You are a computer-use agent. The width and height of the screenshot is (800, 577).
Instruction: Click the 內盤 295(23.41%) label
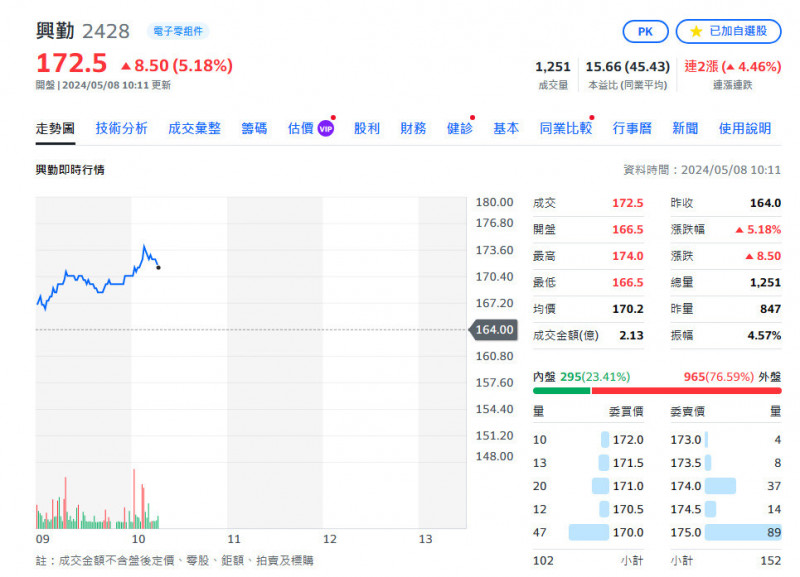(582, 377)
